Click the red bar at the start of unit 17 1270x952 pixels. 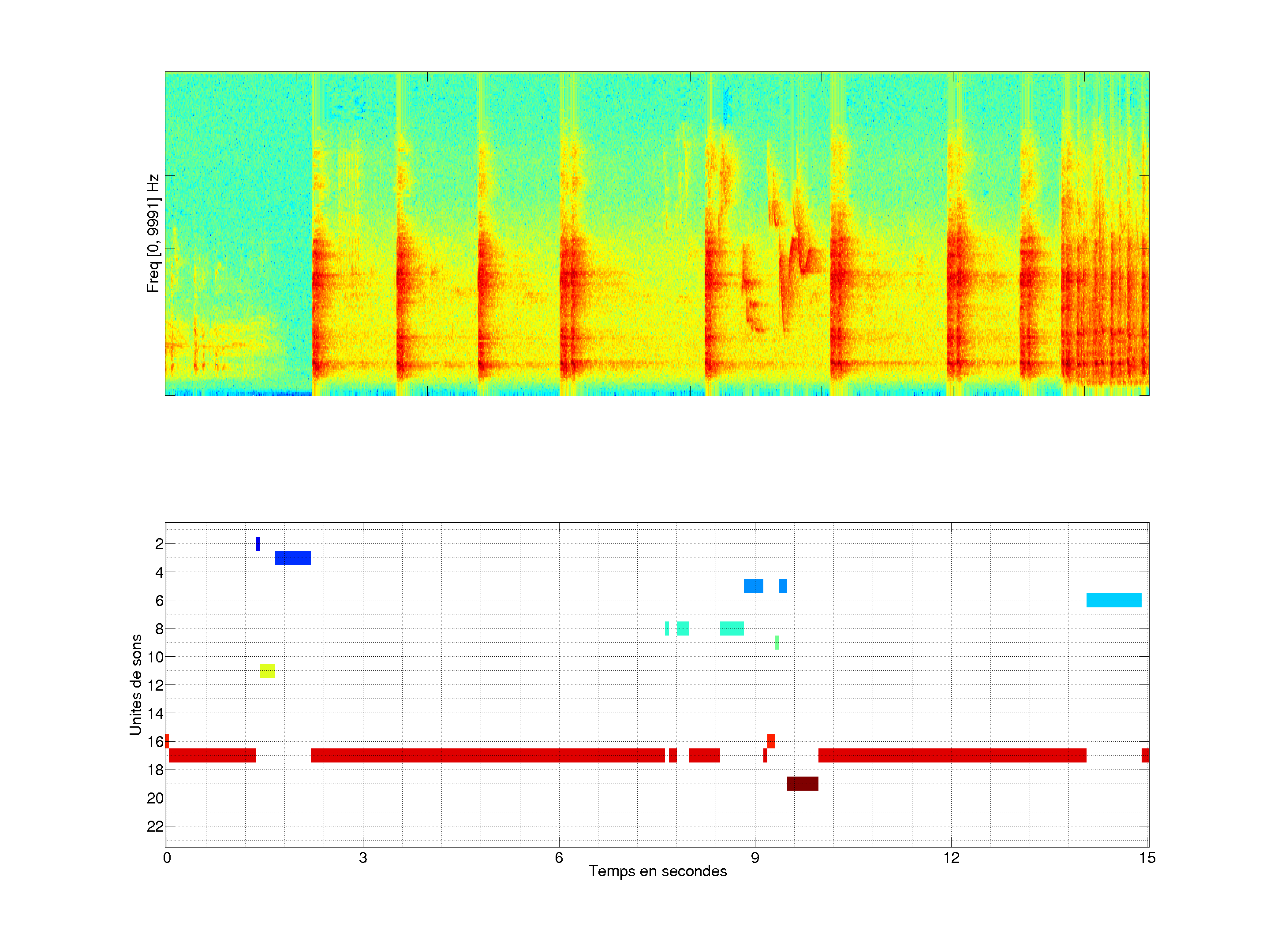(x=212, y=755)
